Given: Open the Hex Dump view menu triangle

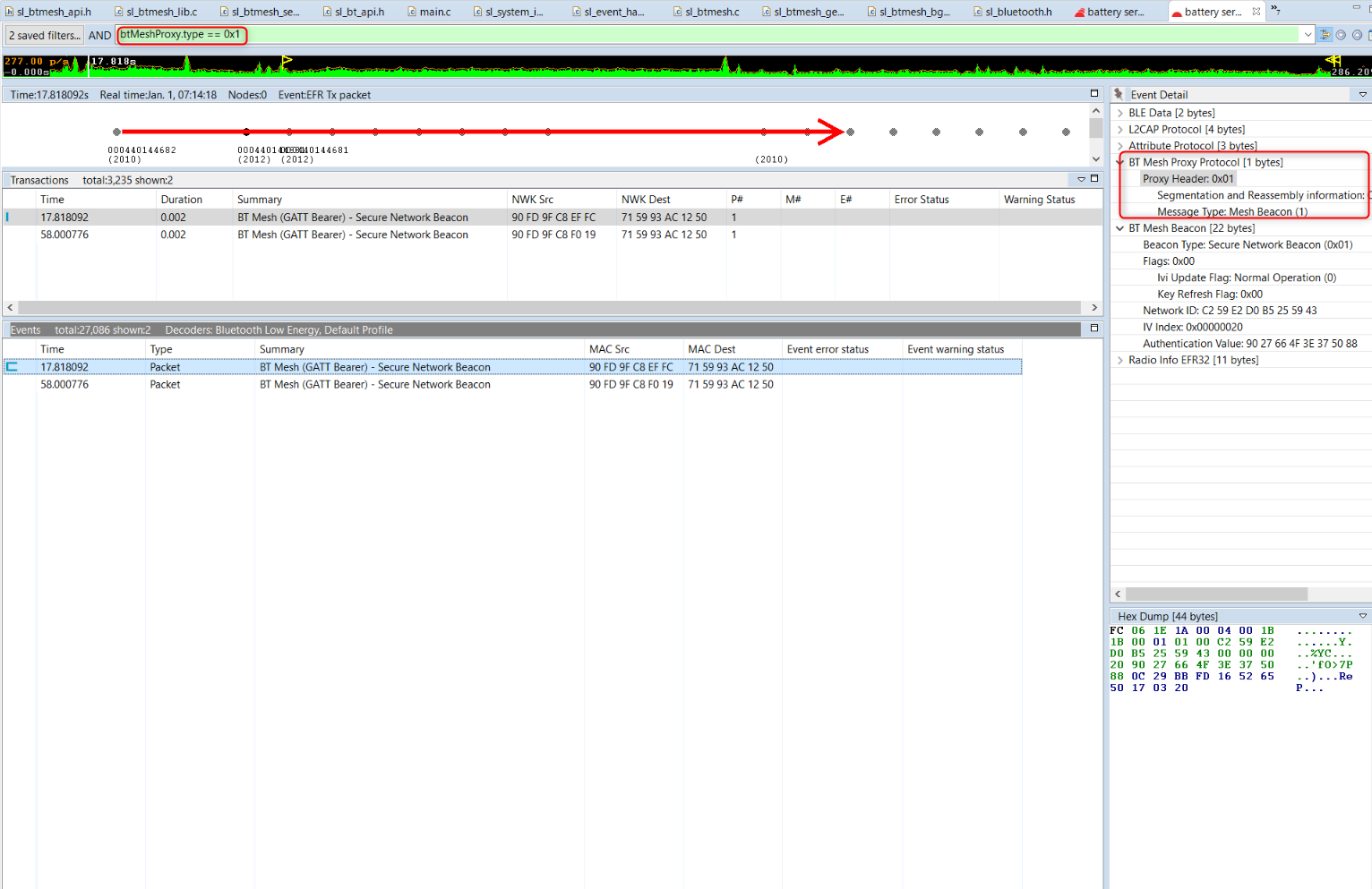Looking at the screenshot, I should (1363, 616).
